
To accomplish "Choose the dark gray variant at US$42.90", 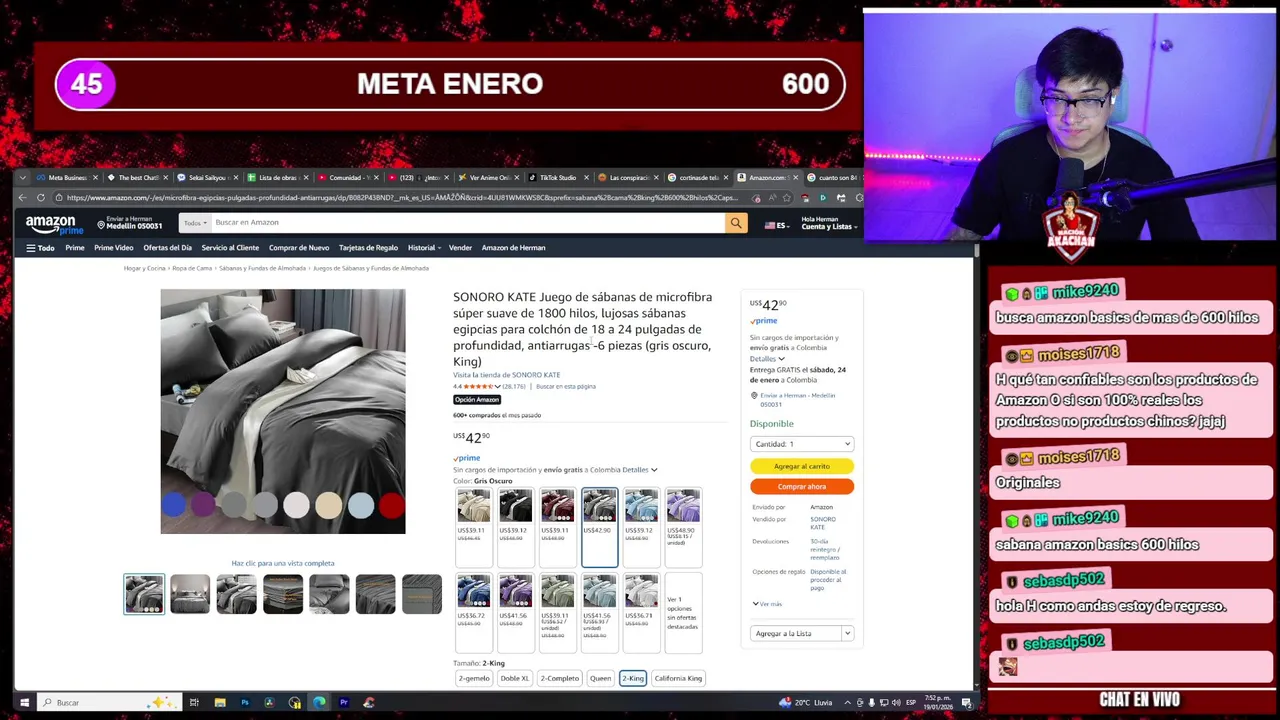I will click(x=600, y=527).
